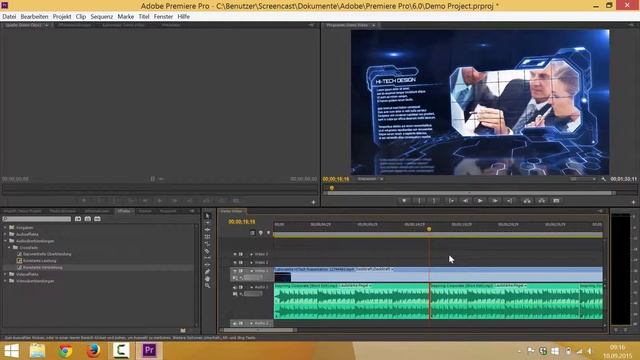The width and height of the screenshot is (640, 360).
Task: Toggle Video 3 track output eye
Action: (235, 254)
